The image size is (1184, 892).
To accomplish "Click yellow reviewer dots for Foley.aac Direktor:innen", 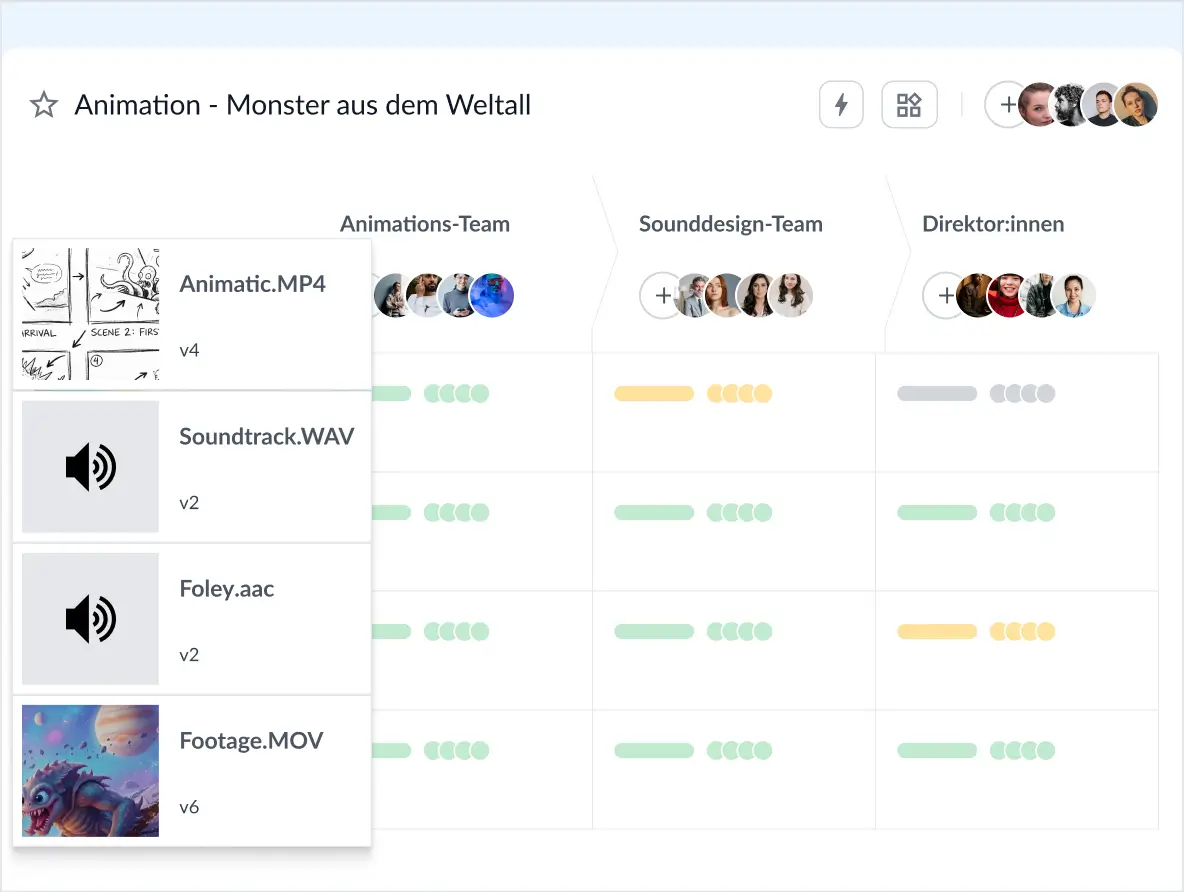I will tap(1022, 631).
